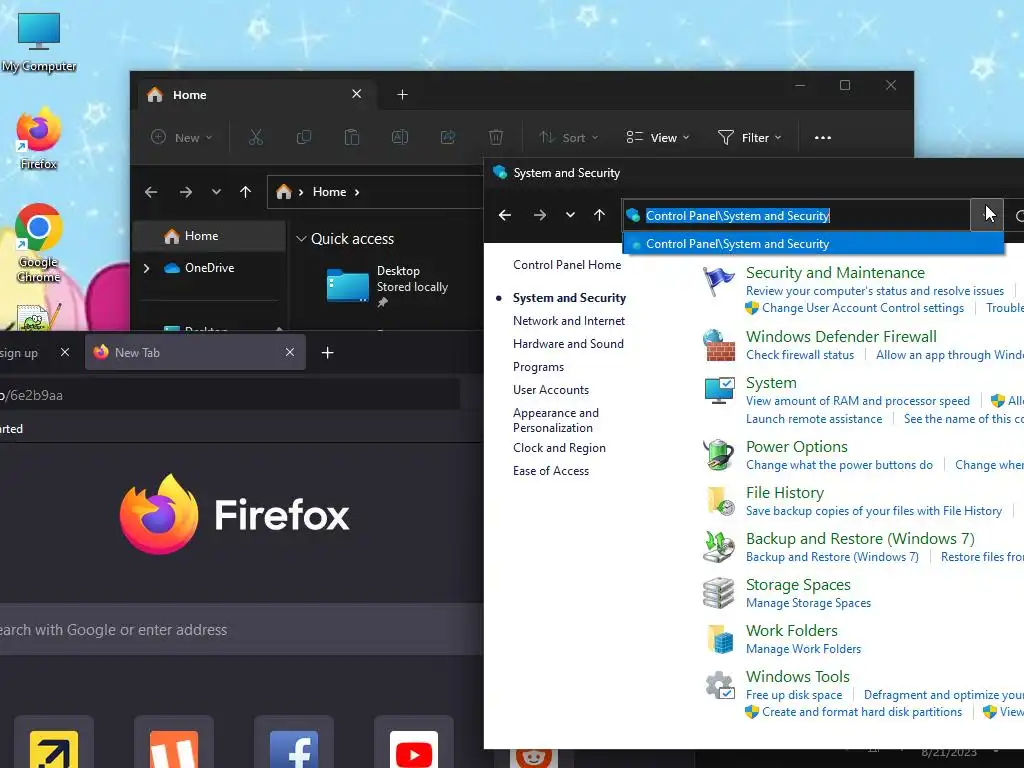
Task: Click the Firefox search or enter address box
Action: click(x=242, y=630)
